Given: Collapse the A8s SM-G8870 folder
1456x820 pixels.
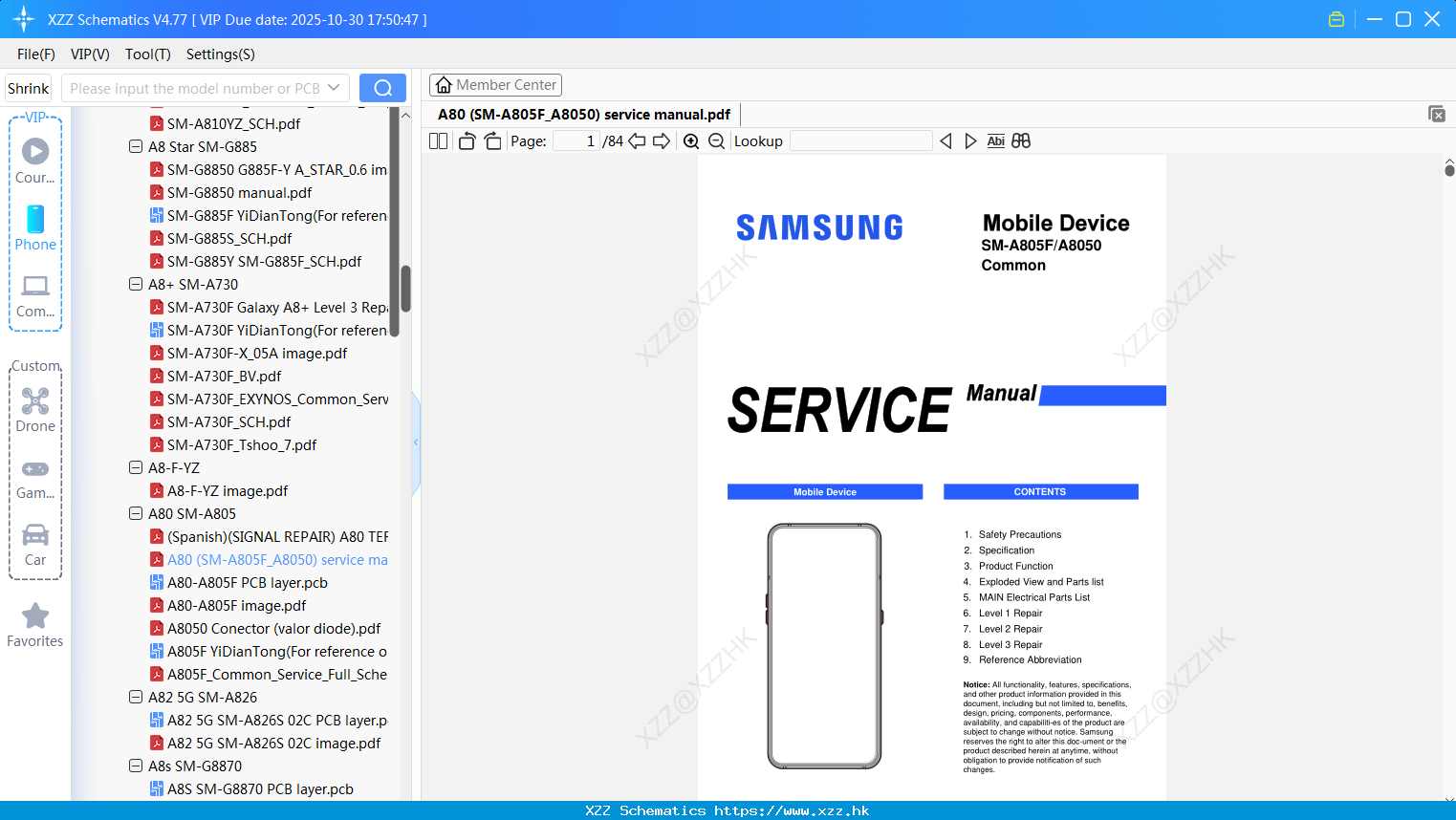Looking at the screenshot, I should tap(136, 766).
